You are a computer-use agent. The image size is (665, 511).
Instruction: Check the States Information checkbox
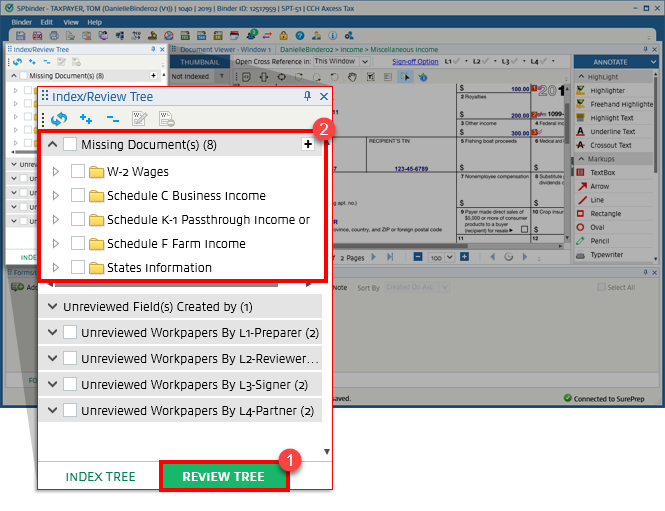(x=78, y=267)
